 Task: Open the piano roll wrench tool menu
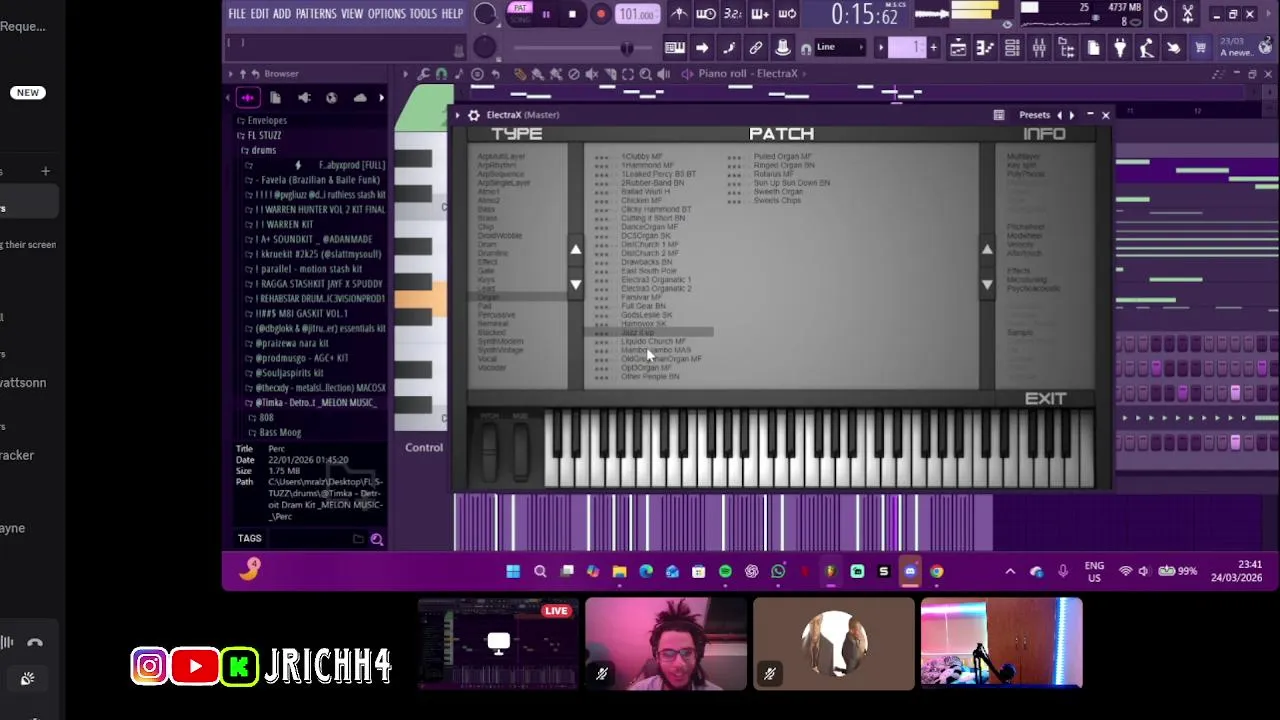tap(423, 74)
